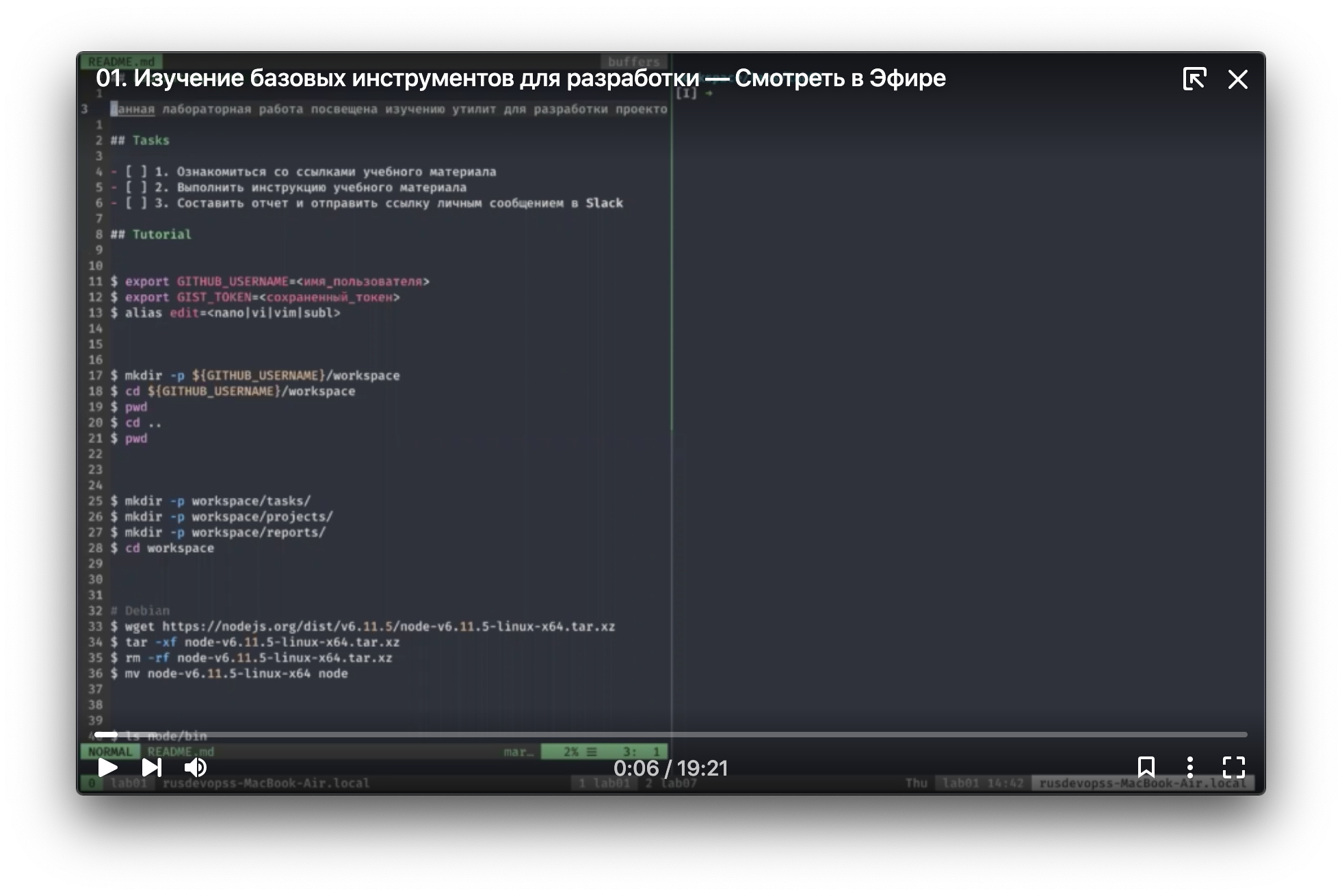1342x896 pixels.
Task: Click the nodejs.org wget URL on line 33
Action: pyautogui.click(x=388, y=627)
